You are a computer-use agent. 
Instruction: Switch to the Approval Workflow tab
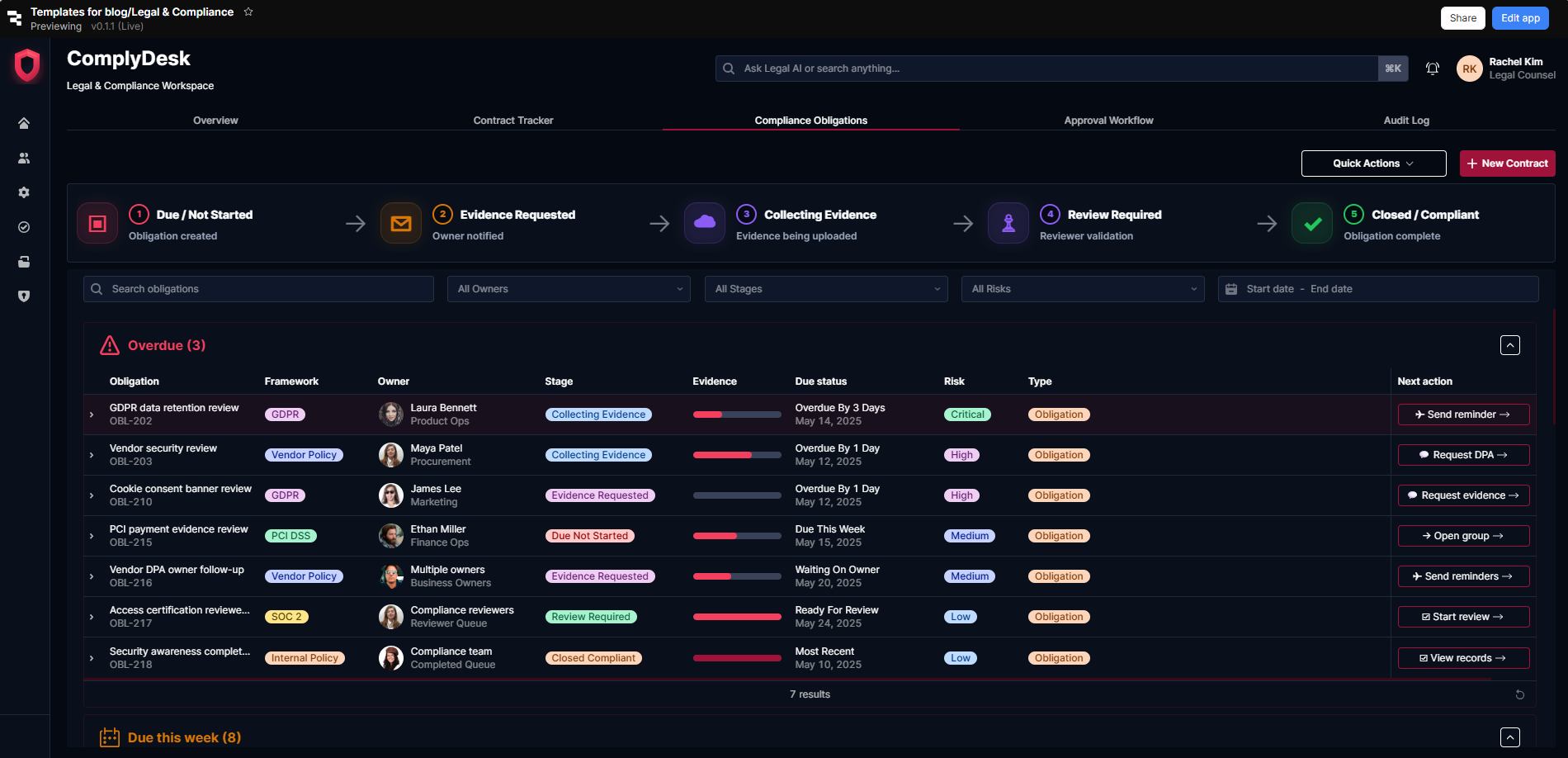coord(1108,121)
